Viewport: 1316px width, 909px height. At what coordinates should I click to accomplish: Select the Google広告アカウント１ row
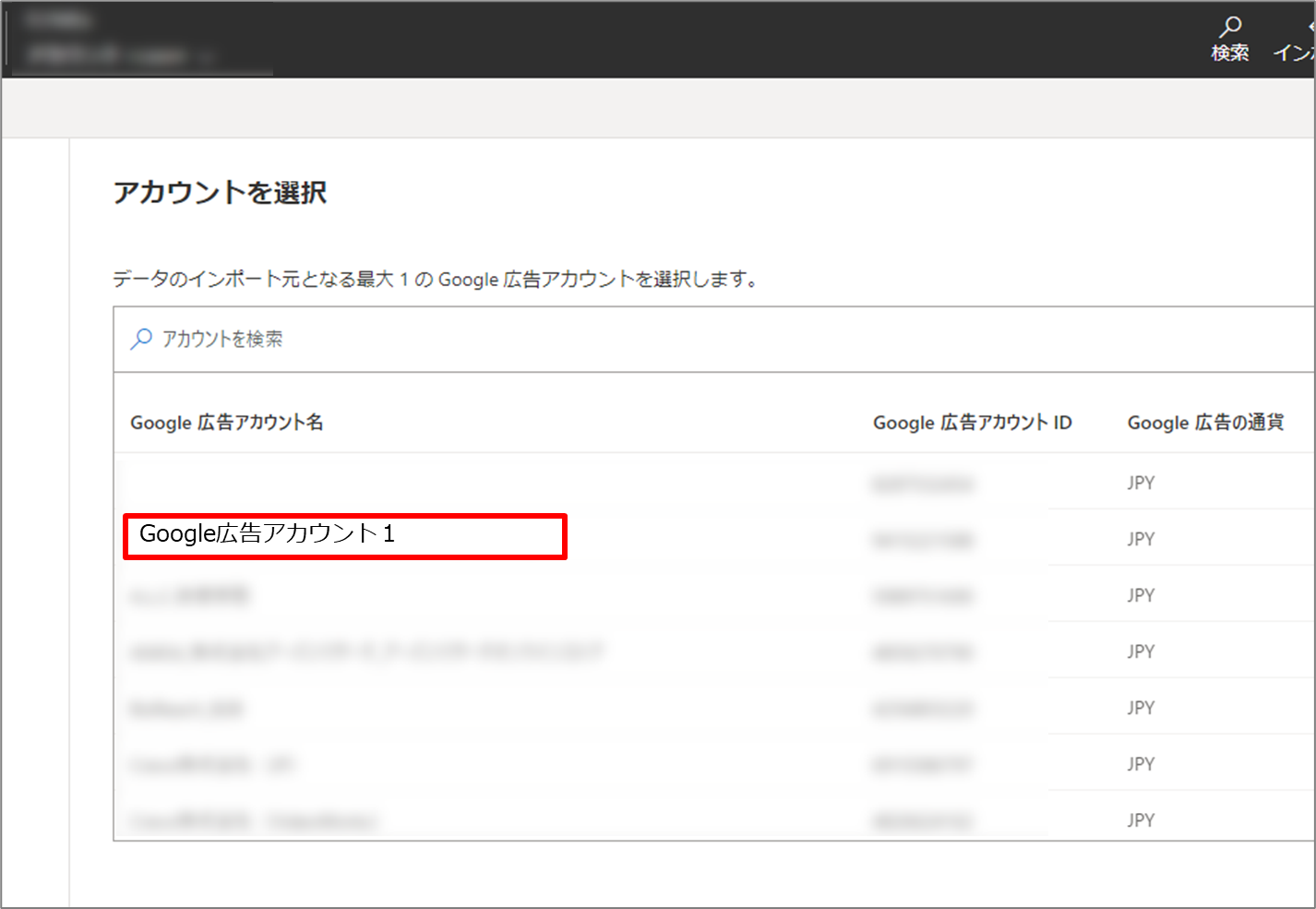(x=268, y=534)
